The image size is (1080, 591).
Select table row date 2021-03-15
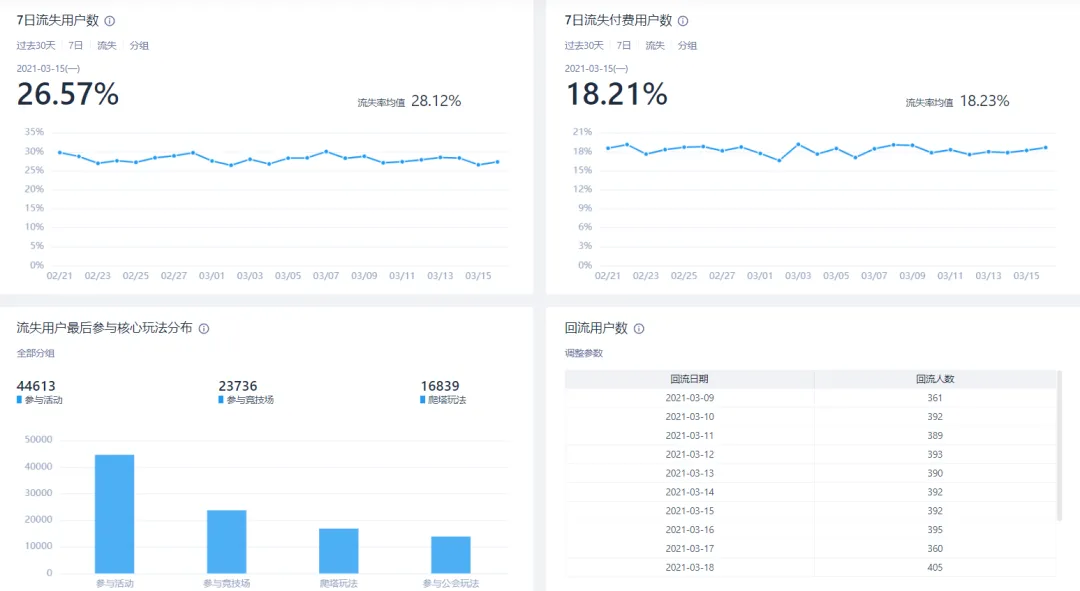click(689, 511)
